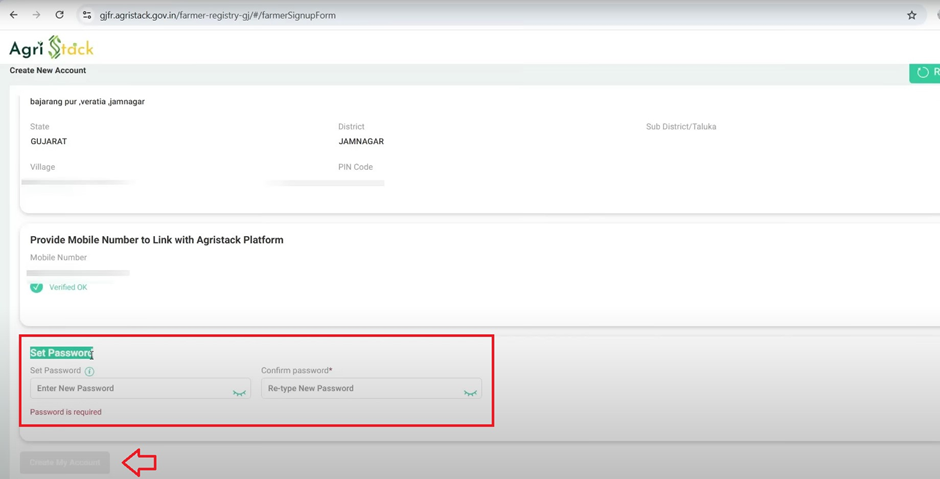The height and width of the screenshot is (479, 940).
Task: Click the Verified OK text
Action: [x=68, y=287]
